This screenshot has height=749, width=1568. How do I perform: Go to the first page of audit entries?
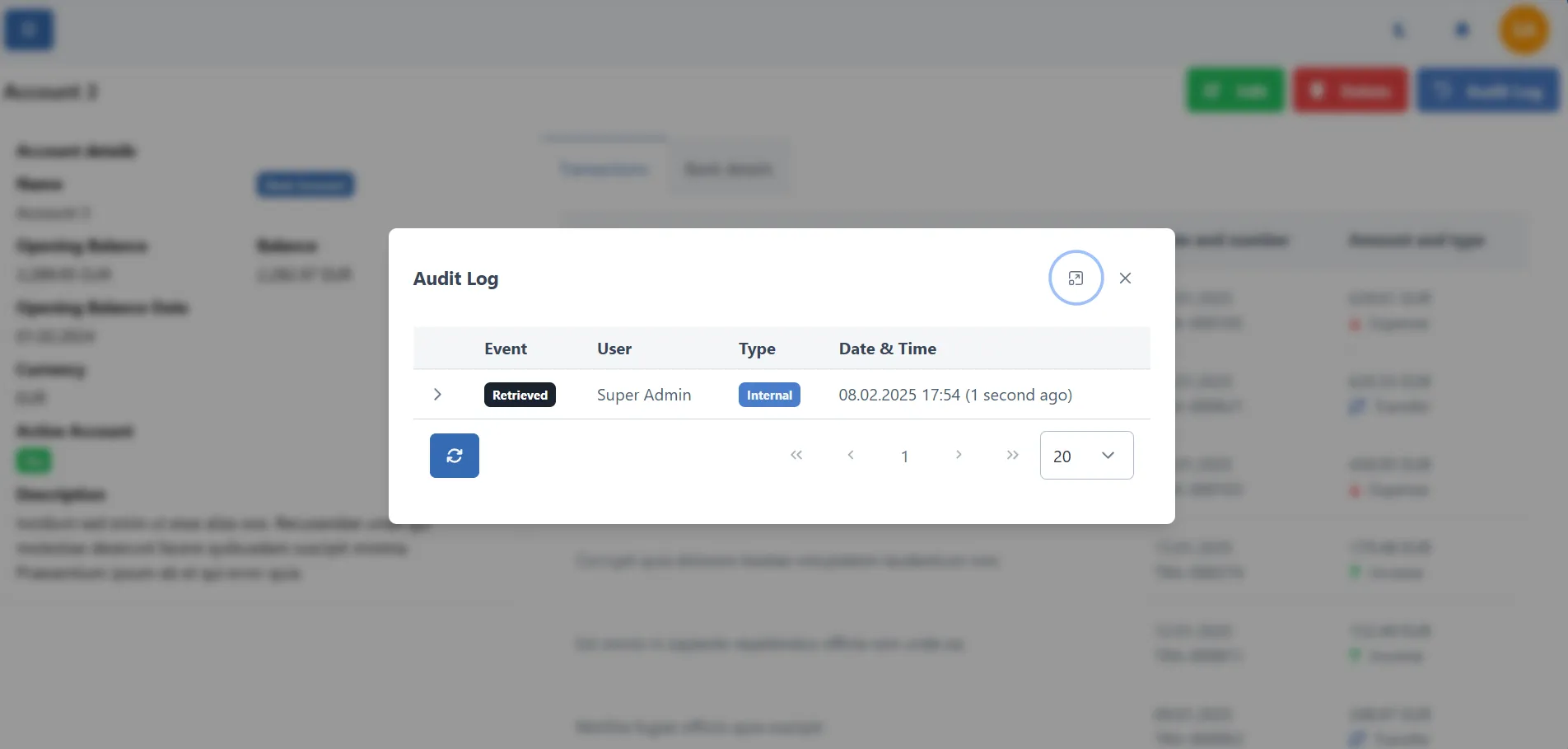click(796, 455)
